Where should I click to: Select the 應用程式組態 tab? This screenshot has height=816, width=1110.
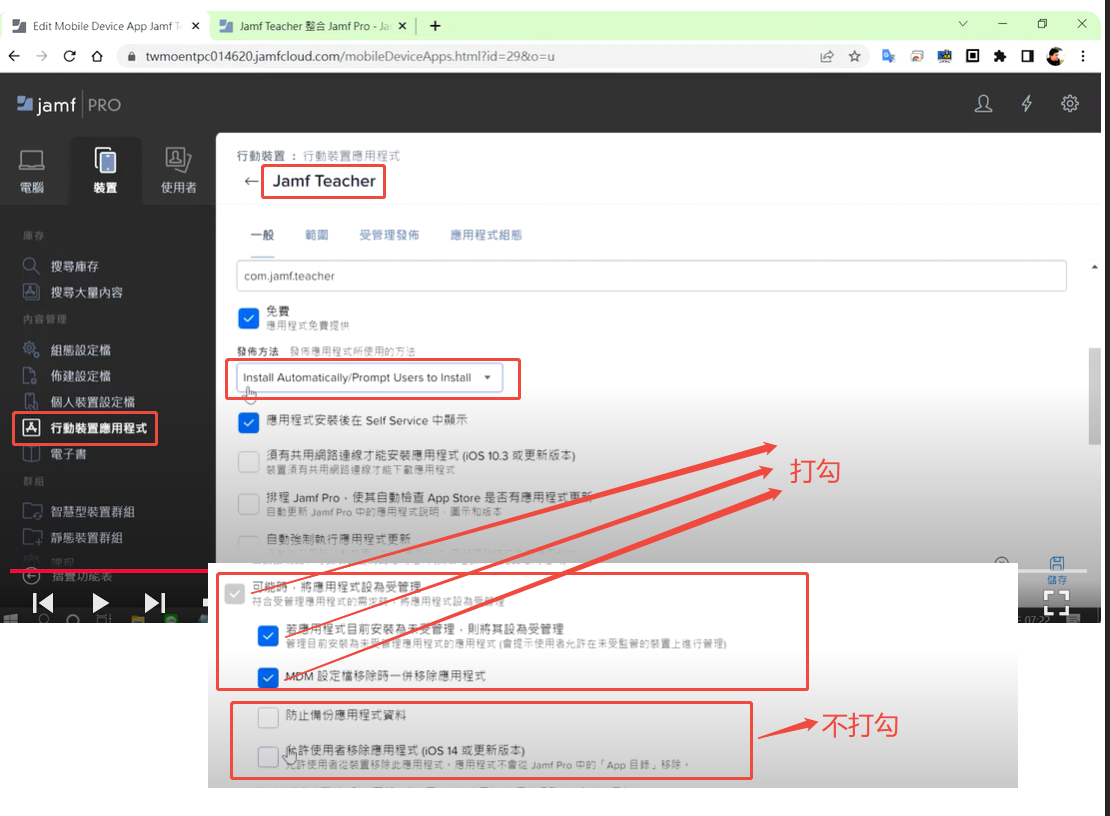486,235
